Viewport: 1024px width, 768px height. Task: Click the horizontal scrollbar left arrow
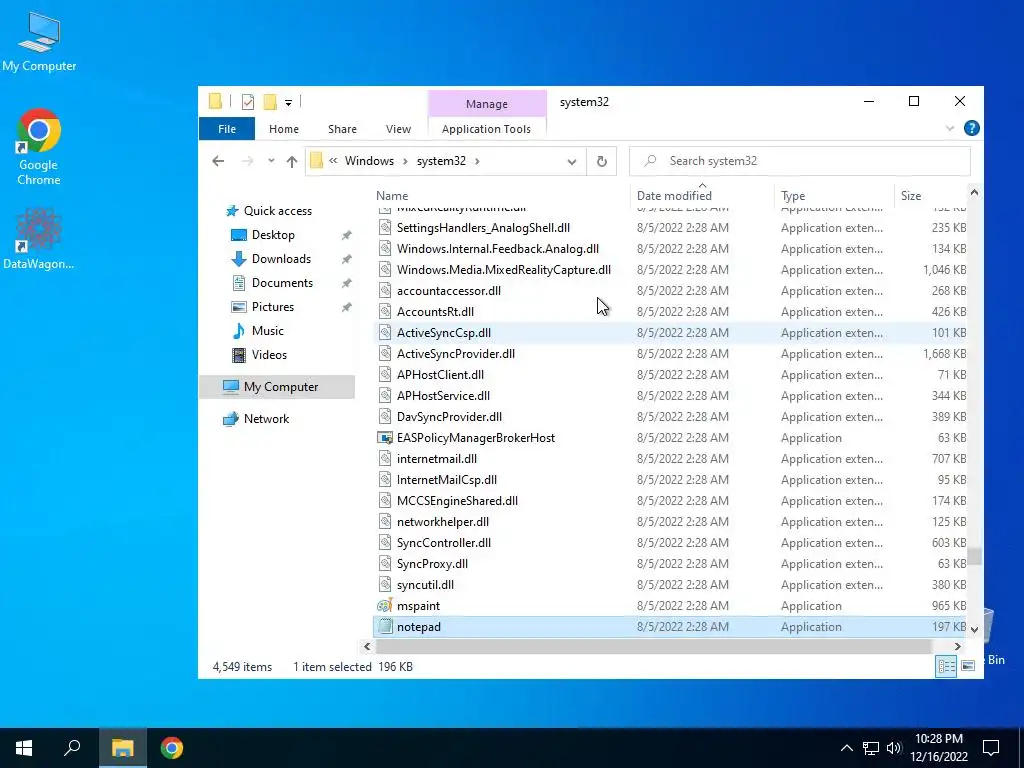coord(367,647)
